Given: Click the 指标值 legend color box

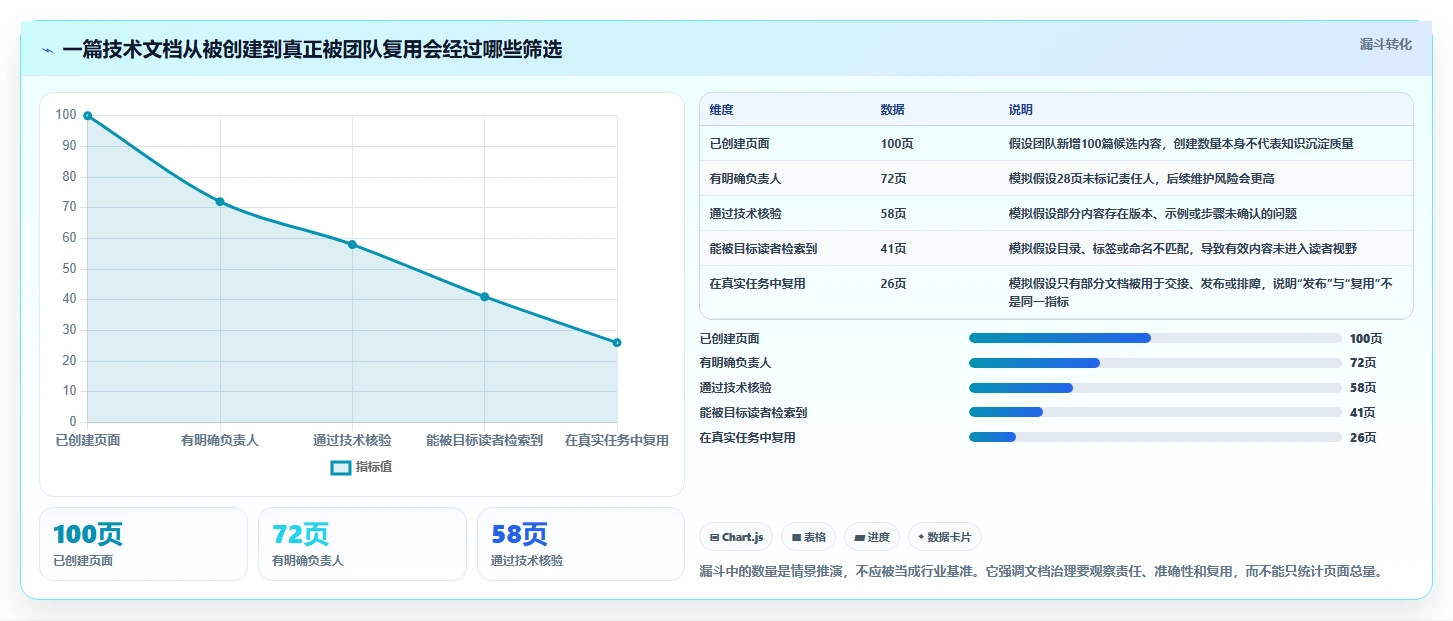Looking at the screenshot, I should tap(341, 467).
